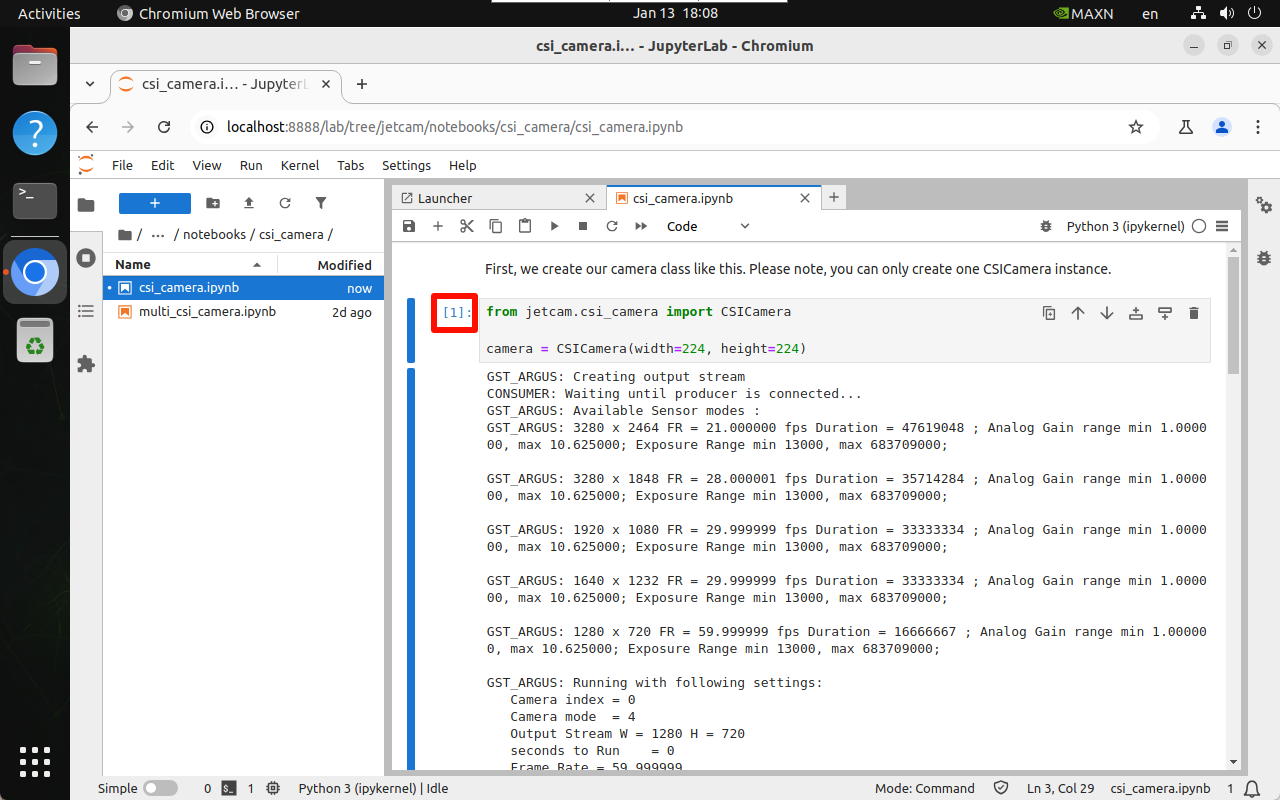The width and height of the screenshot is (1280, 800).
Task: Delete the cell using the trash icon
Action: coord(1193,313)
